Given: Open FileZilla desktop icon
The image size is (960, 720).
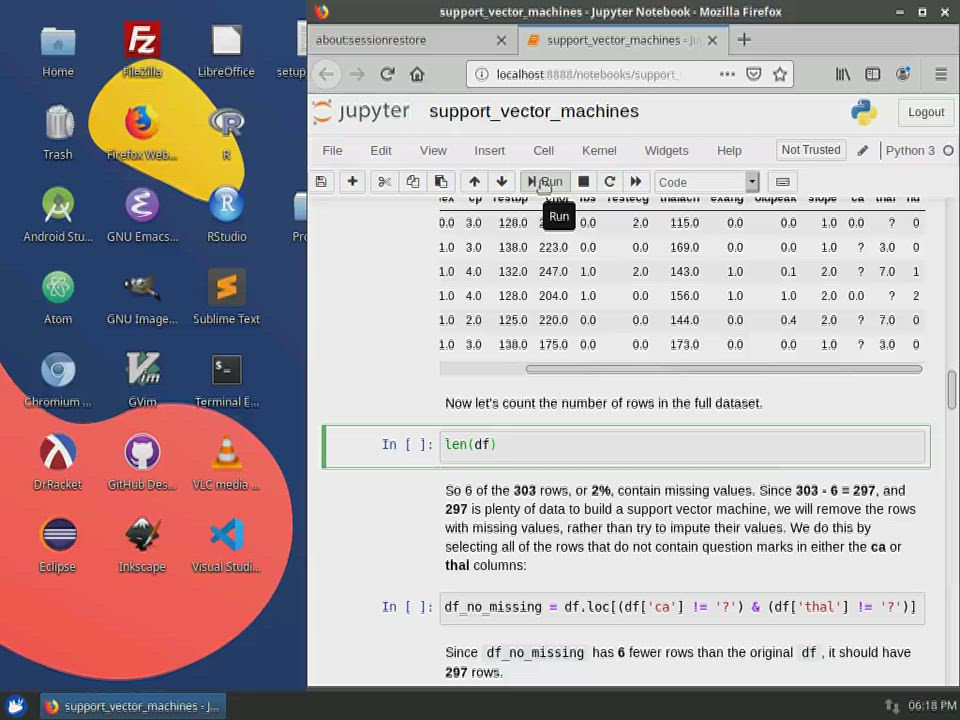Looking at the screenshot, I should [x=142, y=50].
